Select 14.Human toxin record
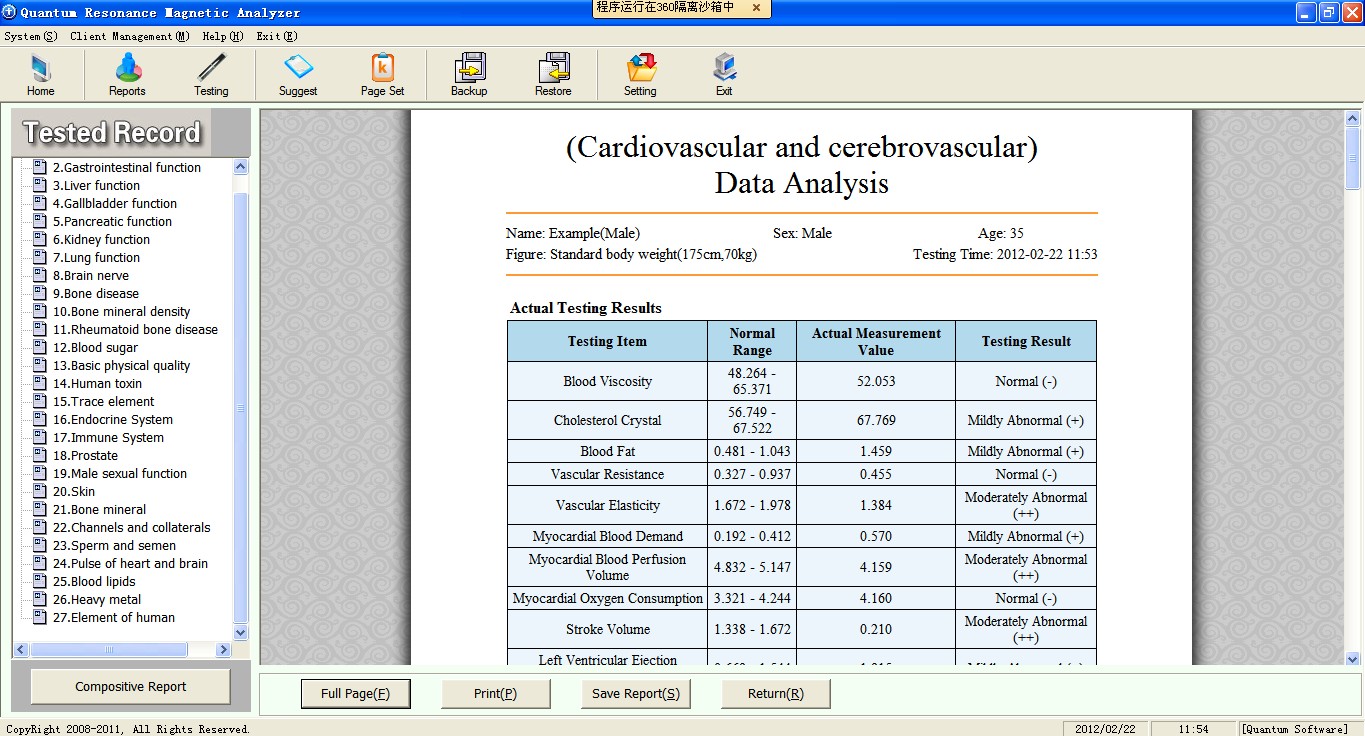The image size is (1365, 736). pyautogui.click(x=97, y=383)
